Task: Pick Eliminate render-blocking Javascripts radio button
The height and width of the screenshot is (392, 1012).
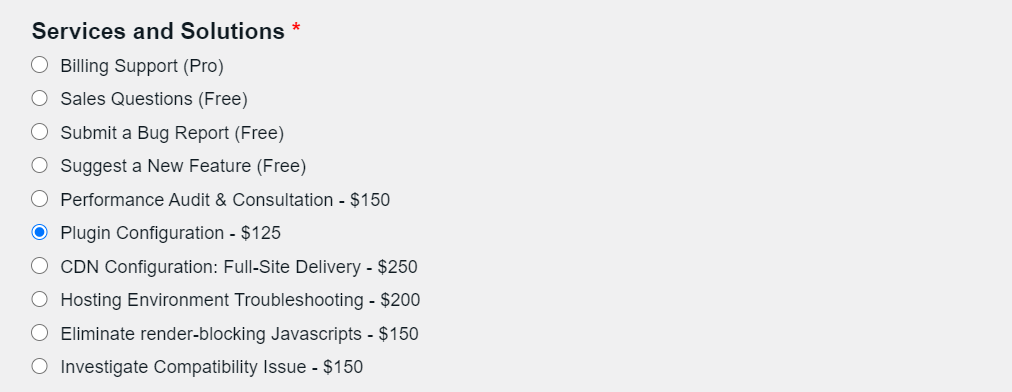Action: click(39, 333)
